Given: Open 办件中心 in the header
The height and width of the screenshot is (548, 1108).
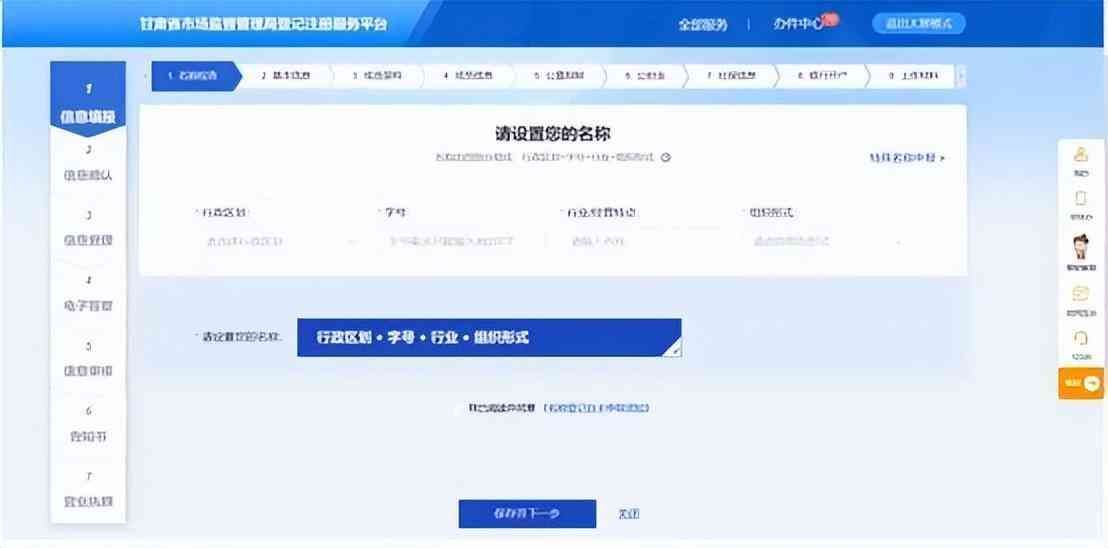Looking at the screenshot, I should (798, 24).
